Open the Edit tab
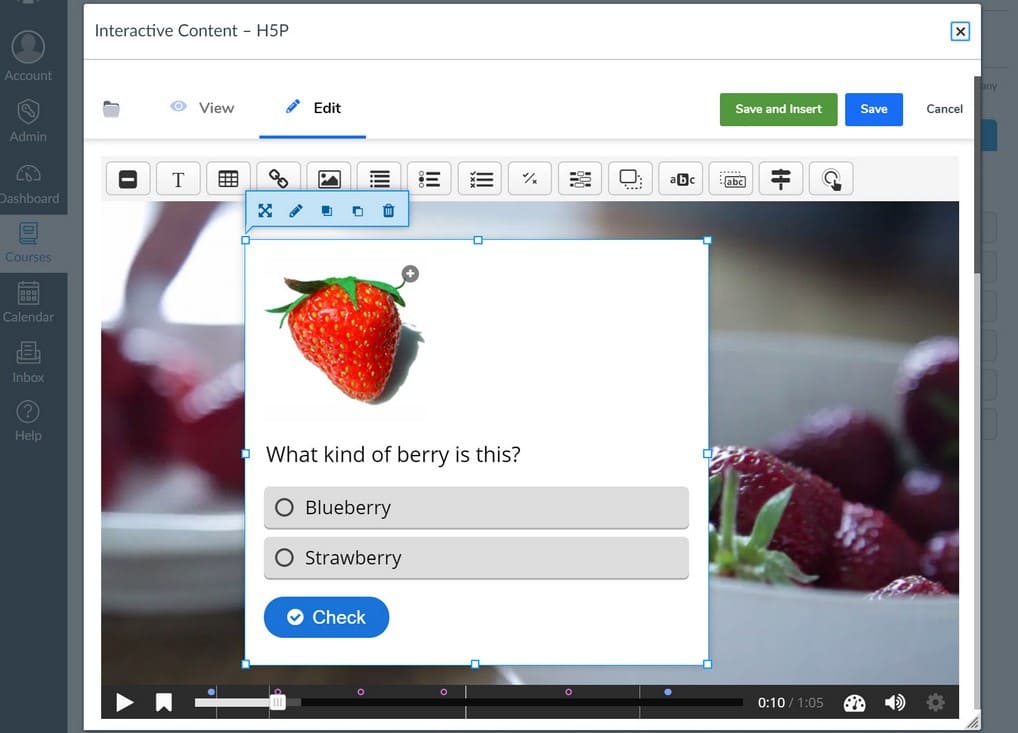The width and height of the screenshot is (1018, 733). point(313,108)
